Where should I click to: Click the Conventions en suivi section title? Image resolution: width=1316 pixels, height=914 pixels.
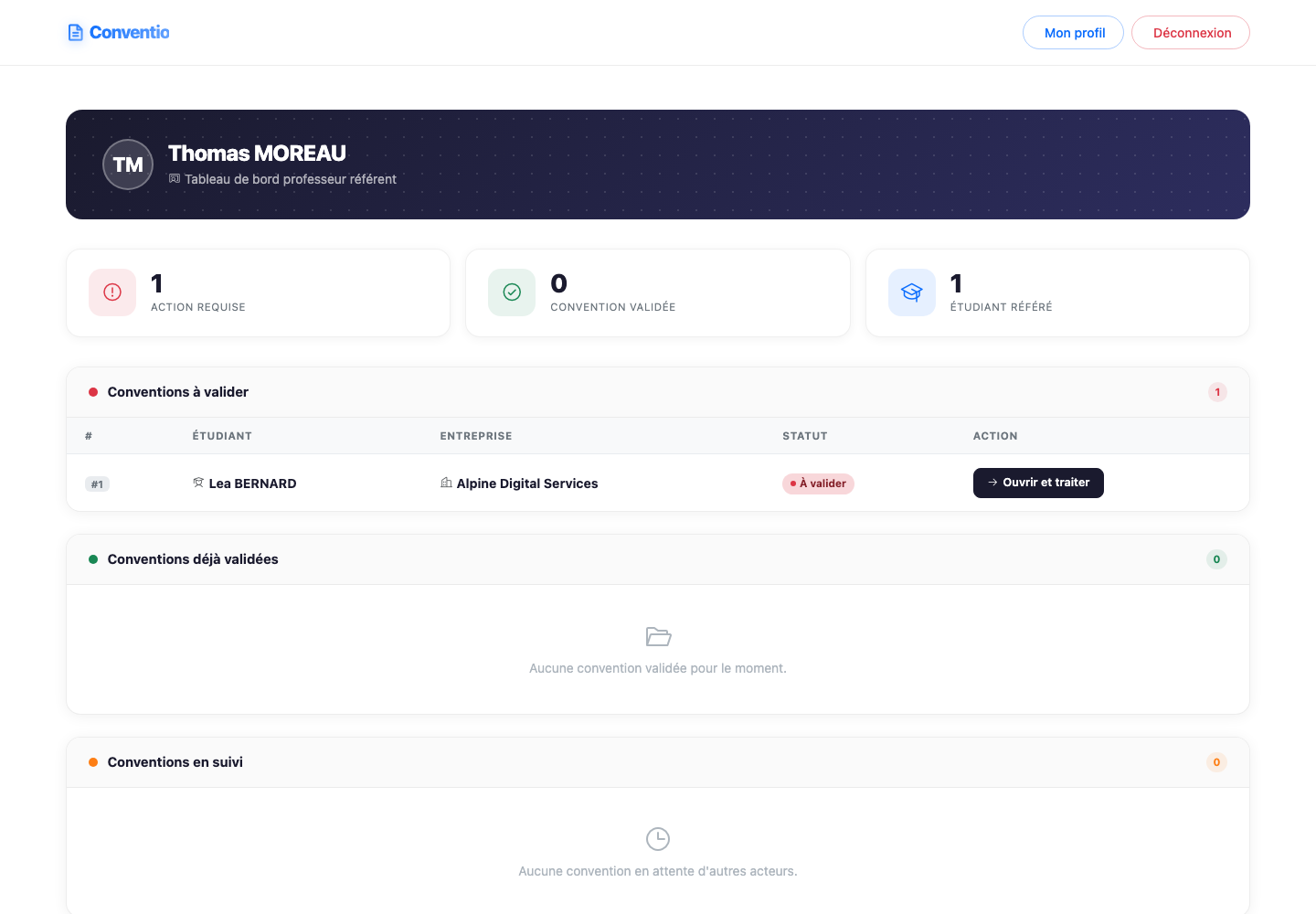point(175,762)
